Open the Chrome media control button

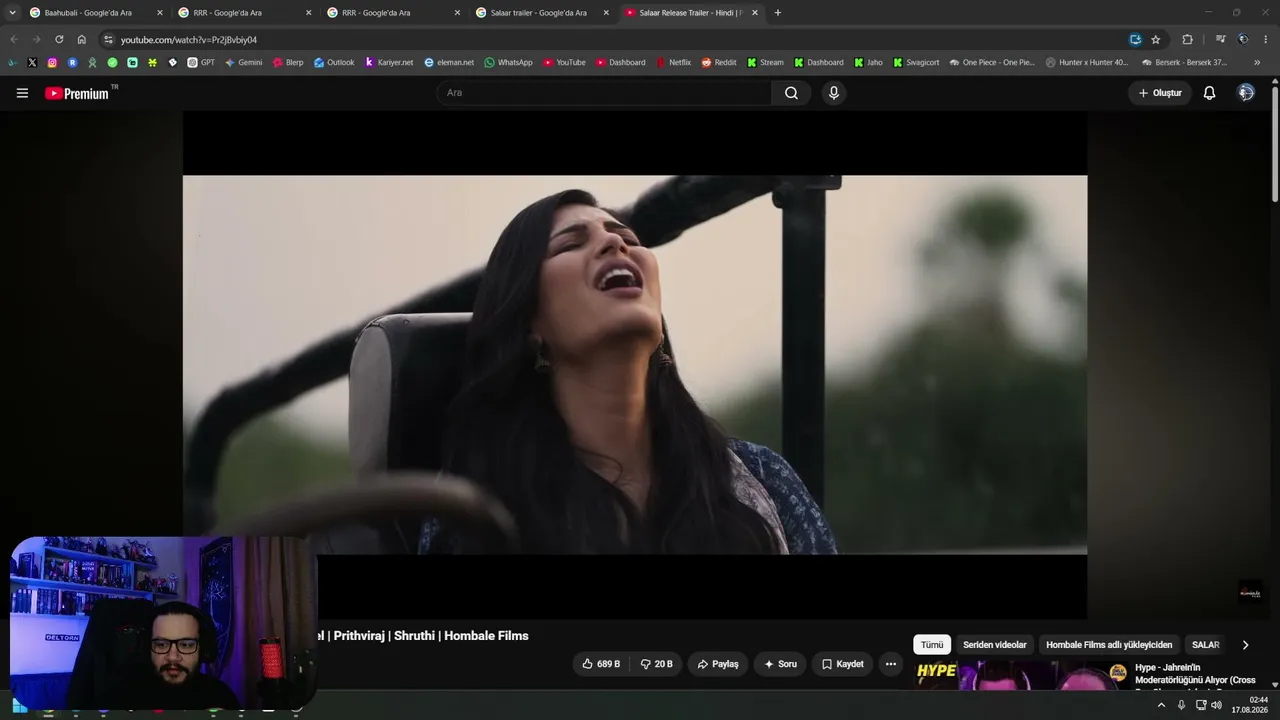point(1221,40)
